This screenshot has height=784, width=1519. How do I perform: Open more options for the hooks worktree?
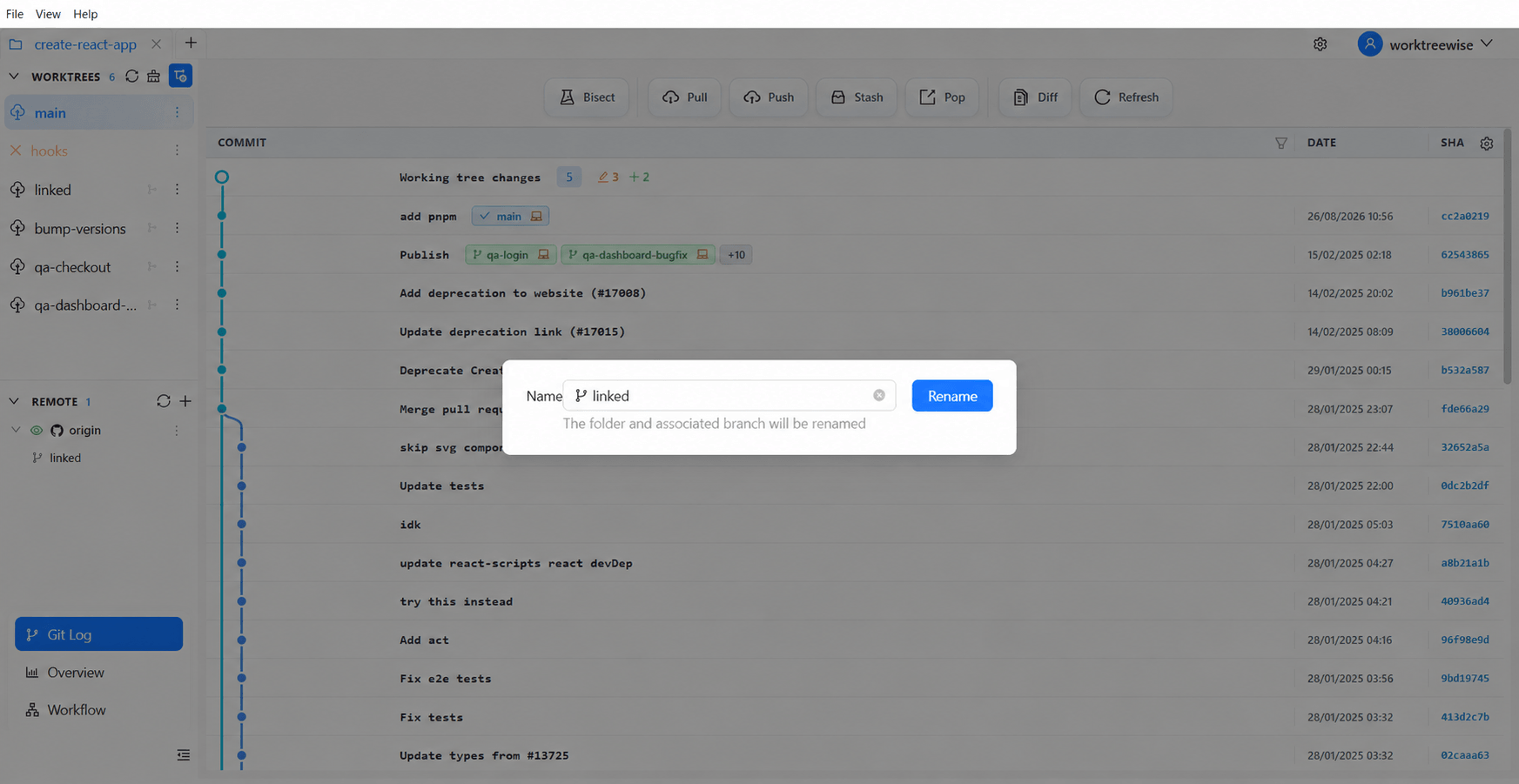pyautogui.click(x=177, y=151)
